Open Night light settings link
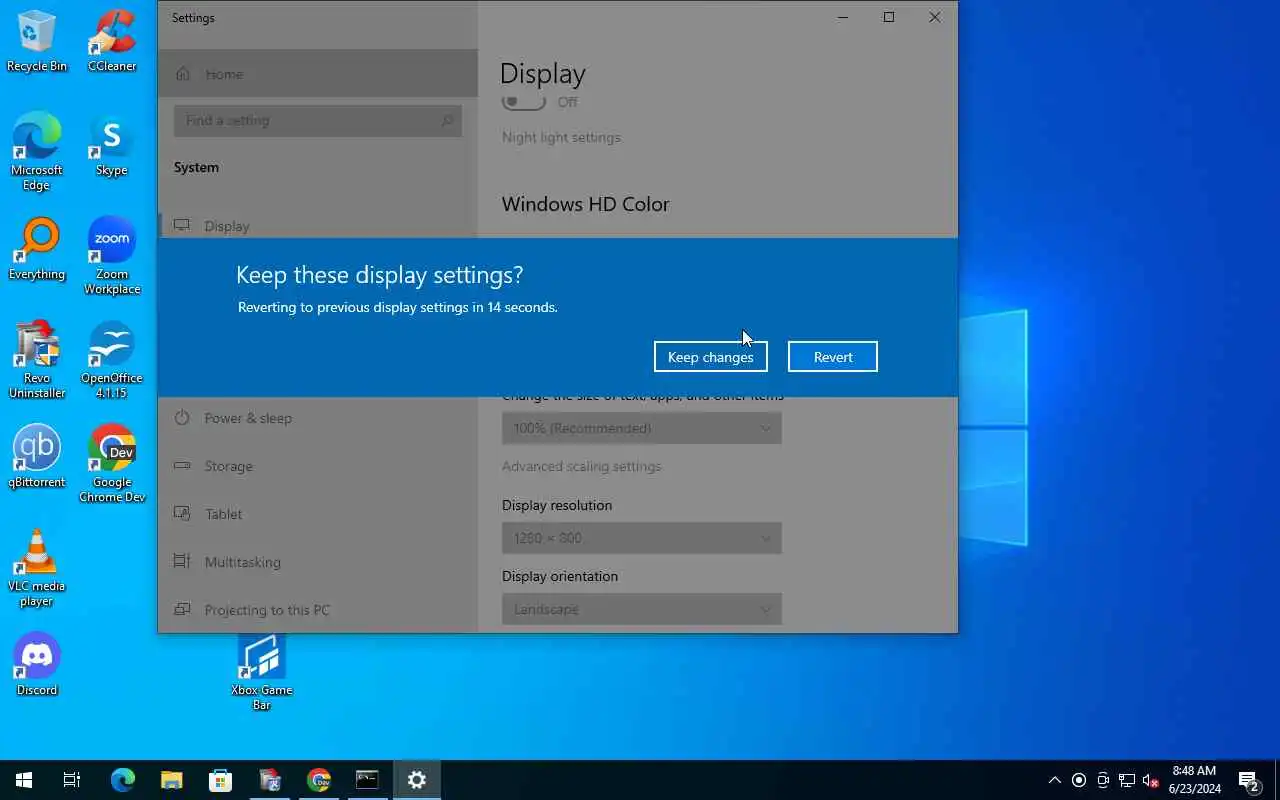The height and width of the screenshot is (800, 1280). coord(561,137)
